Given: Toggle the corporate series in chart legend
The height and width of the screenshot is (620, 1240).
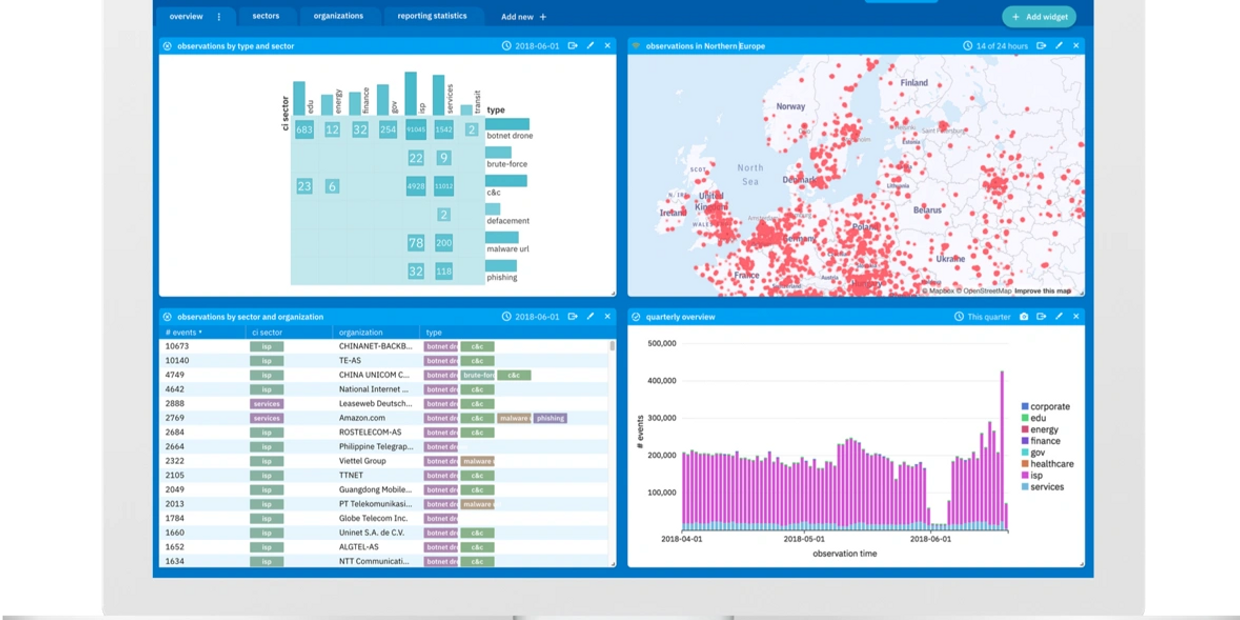Looking at the screenshot, I should 1045,407.
